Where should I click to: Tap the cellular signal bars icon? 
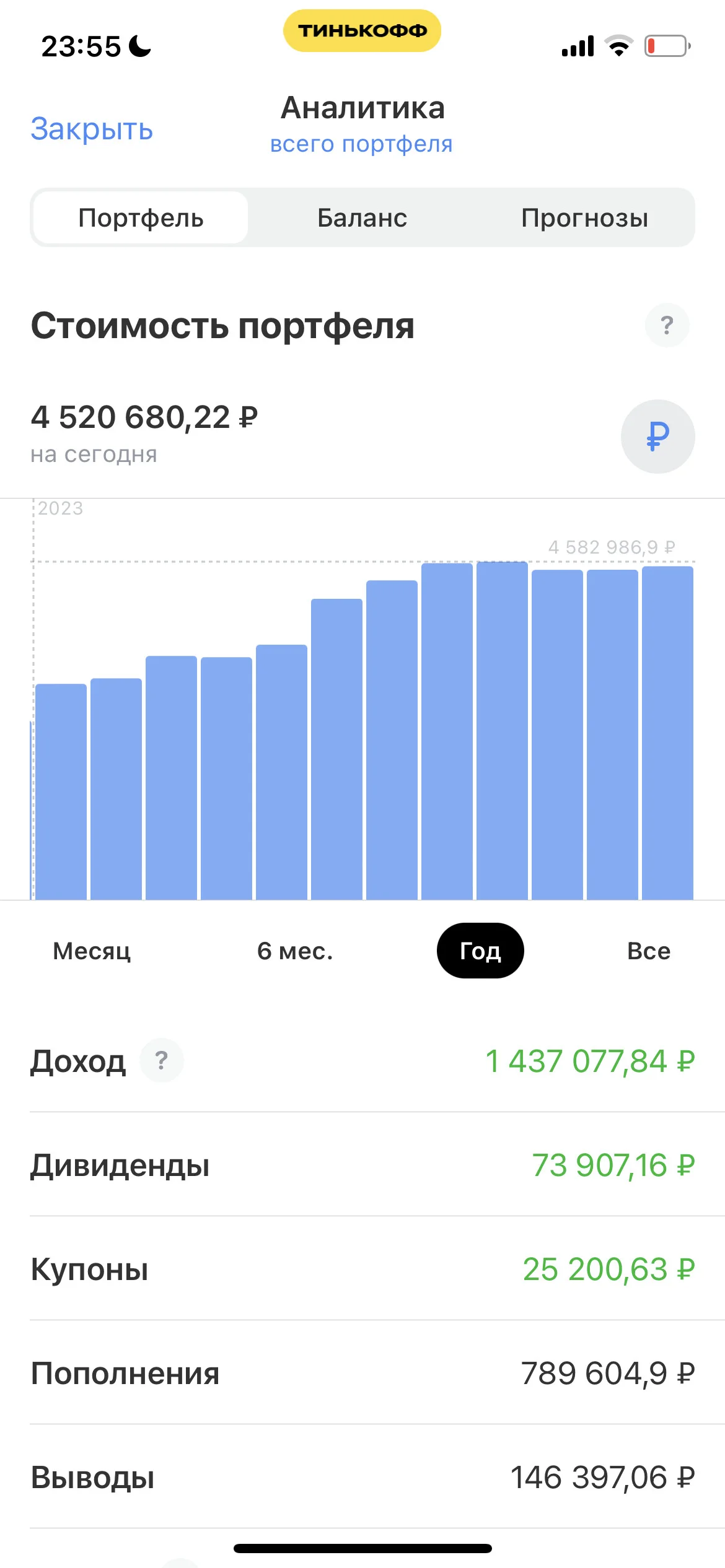[x=578, y=46]
